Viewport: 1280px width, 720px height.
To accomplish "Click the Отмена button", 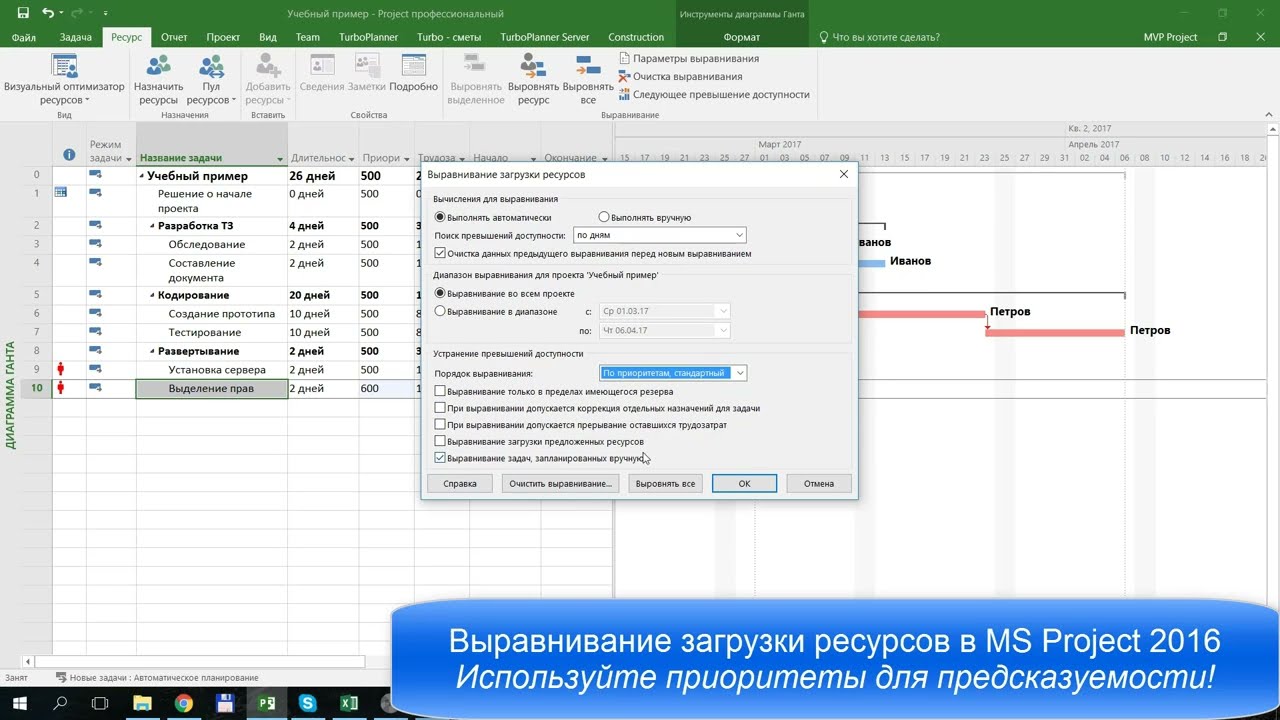I will (818, 483).
